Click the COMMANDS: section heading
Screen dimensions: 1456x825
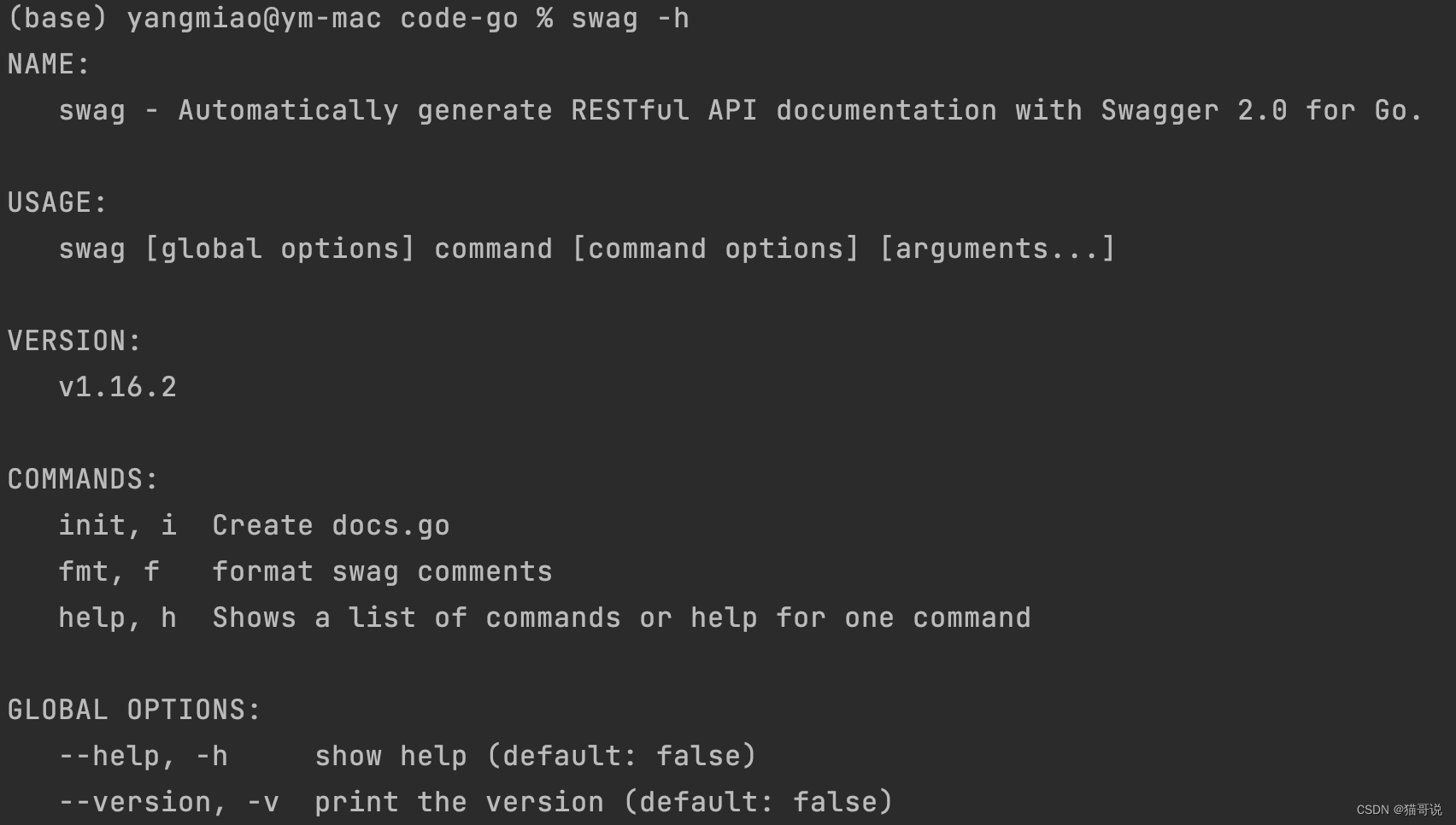pyautogui.click(x=83, y=479)
